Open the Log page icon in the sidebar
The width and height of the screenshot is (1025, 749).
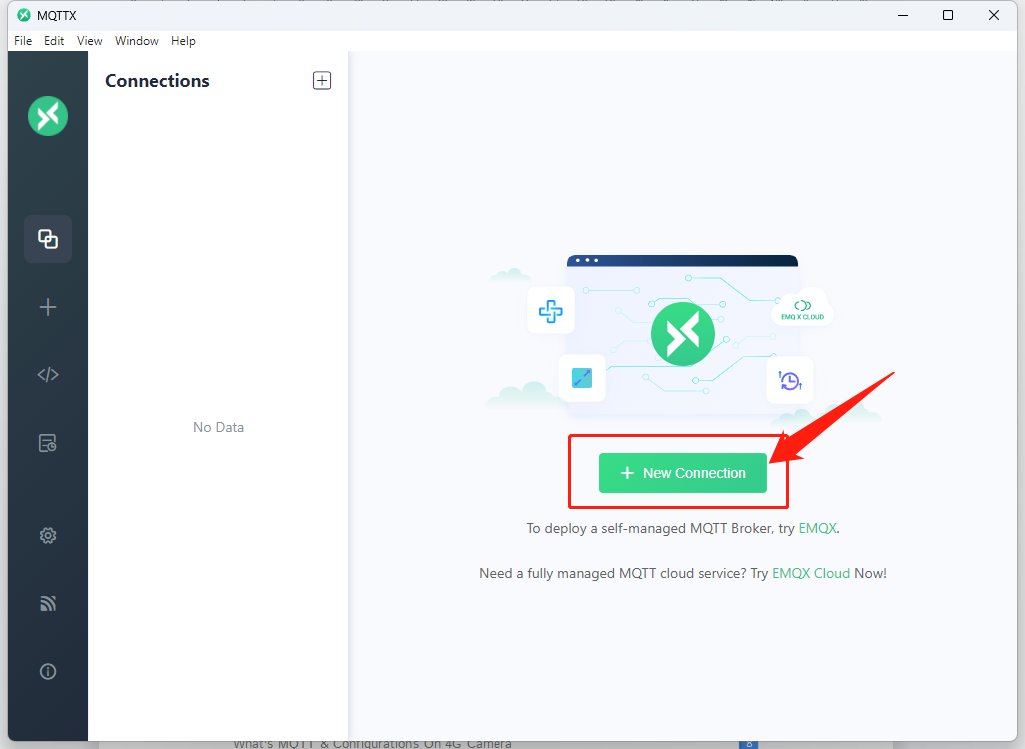48,443
